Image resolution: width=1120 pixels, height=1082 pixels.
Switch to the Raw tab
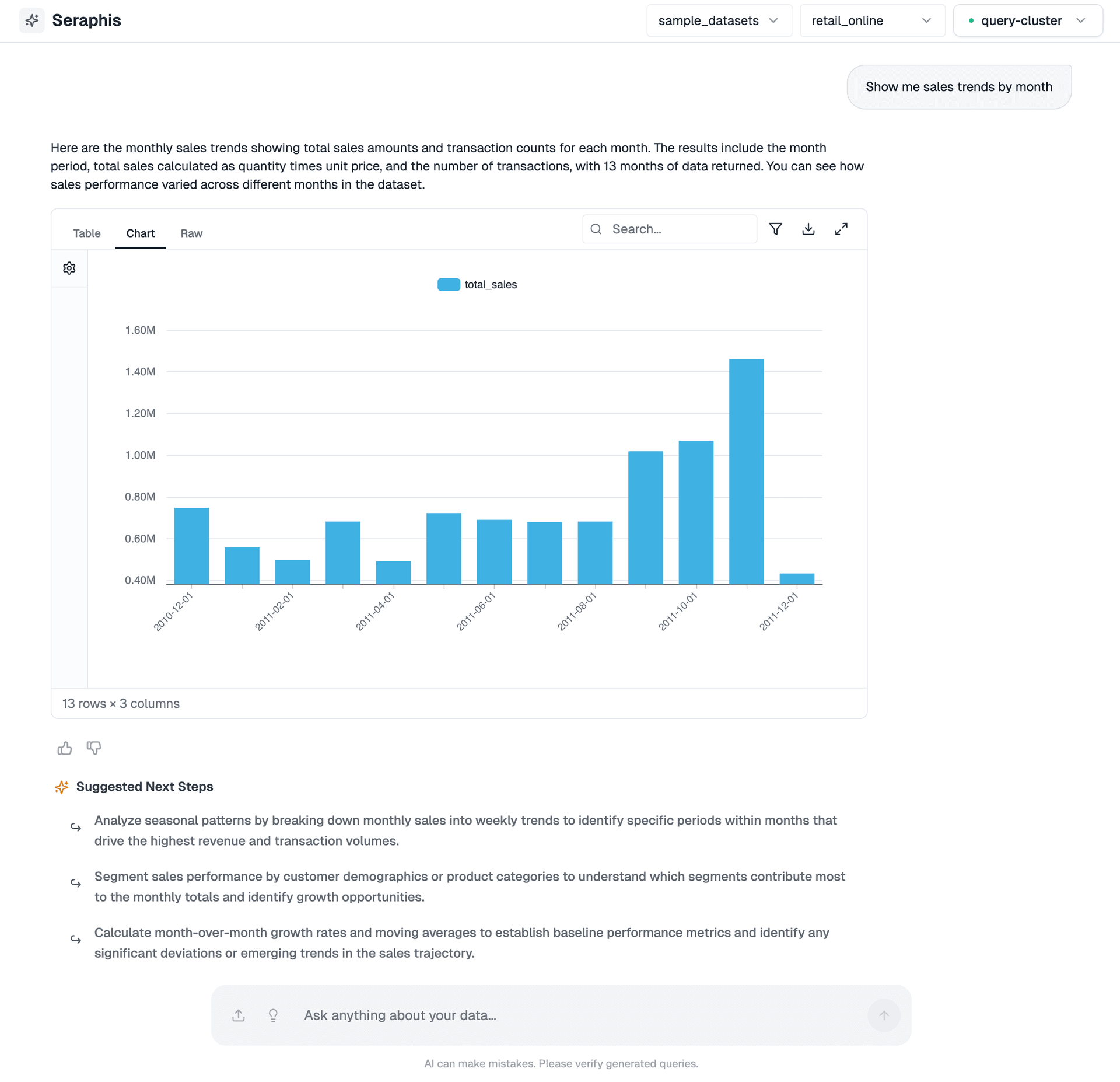tap(191, 233)
